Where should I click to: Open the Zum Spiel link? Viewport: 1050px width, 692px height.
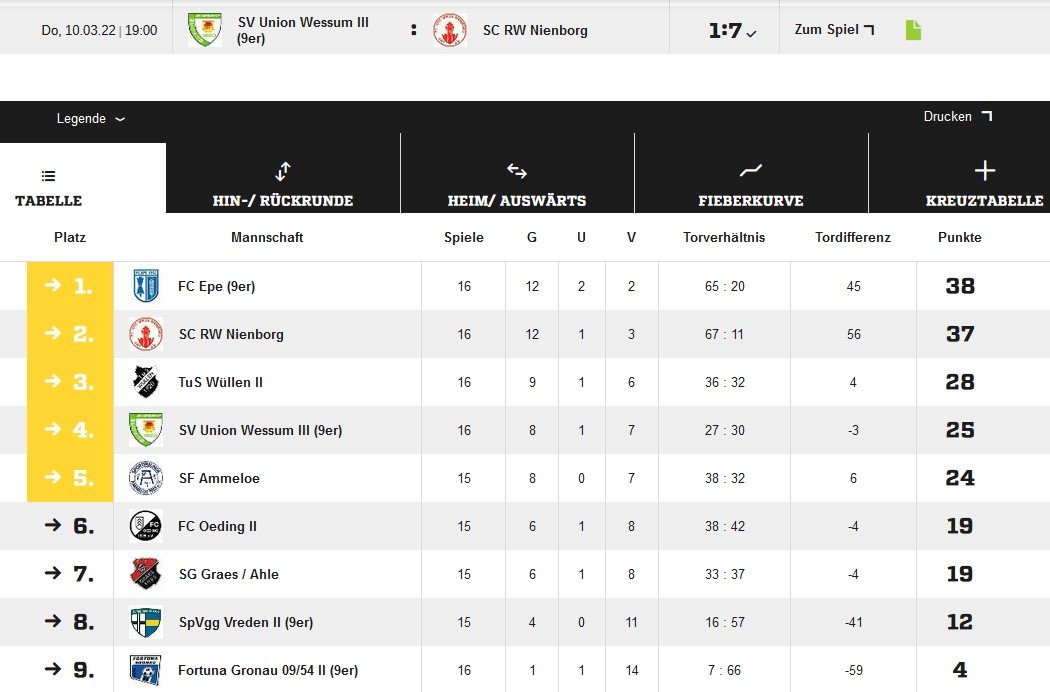(x=834, y=30)
